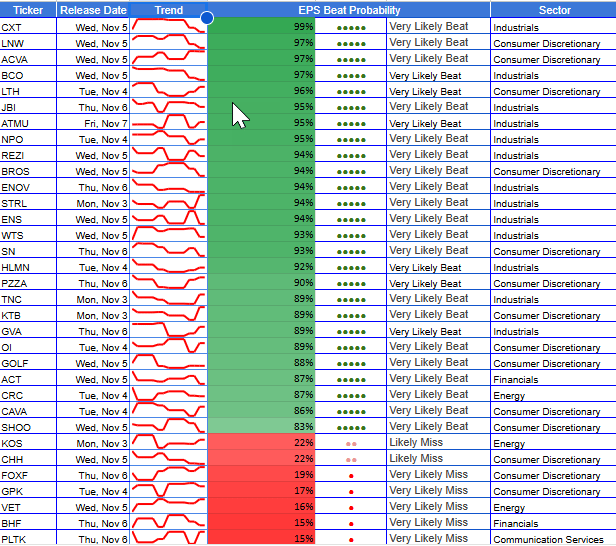Click the BCO ticker cell
The width and height of the screenshot is (616, 546).
coord(28,75)
